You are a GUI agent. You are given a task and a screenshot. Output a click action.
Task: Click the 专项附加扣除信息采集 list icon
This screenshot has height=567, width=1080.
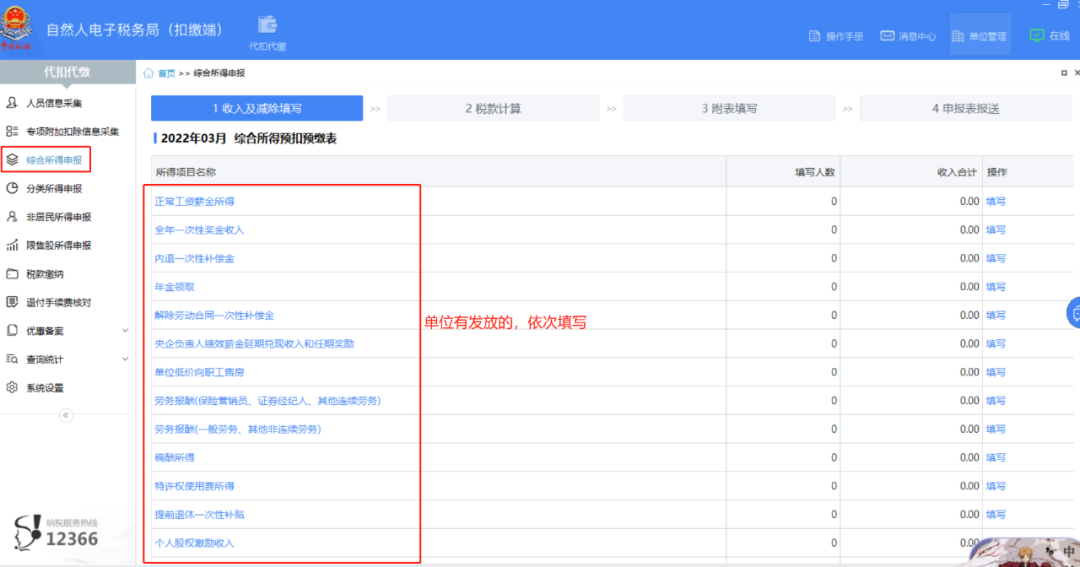pos(12,131)
